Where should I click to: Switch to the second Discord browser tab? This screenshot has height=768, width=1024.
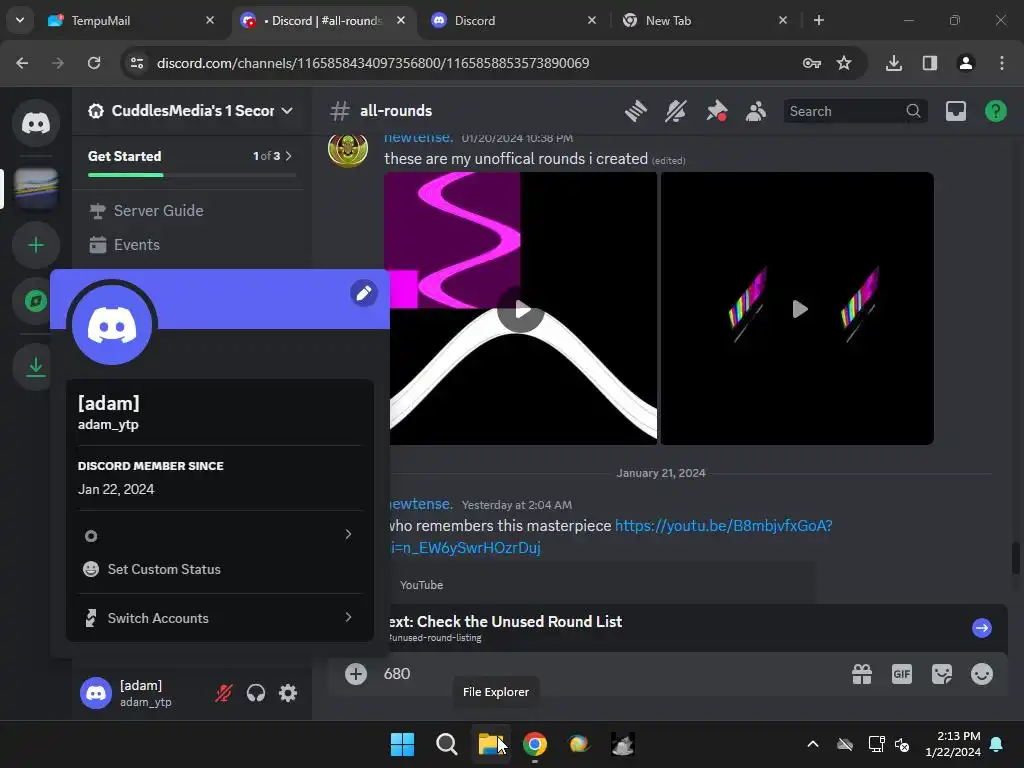coord(514,21)
